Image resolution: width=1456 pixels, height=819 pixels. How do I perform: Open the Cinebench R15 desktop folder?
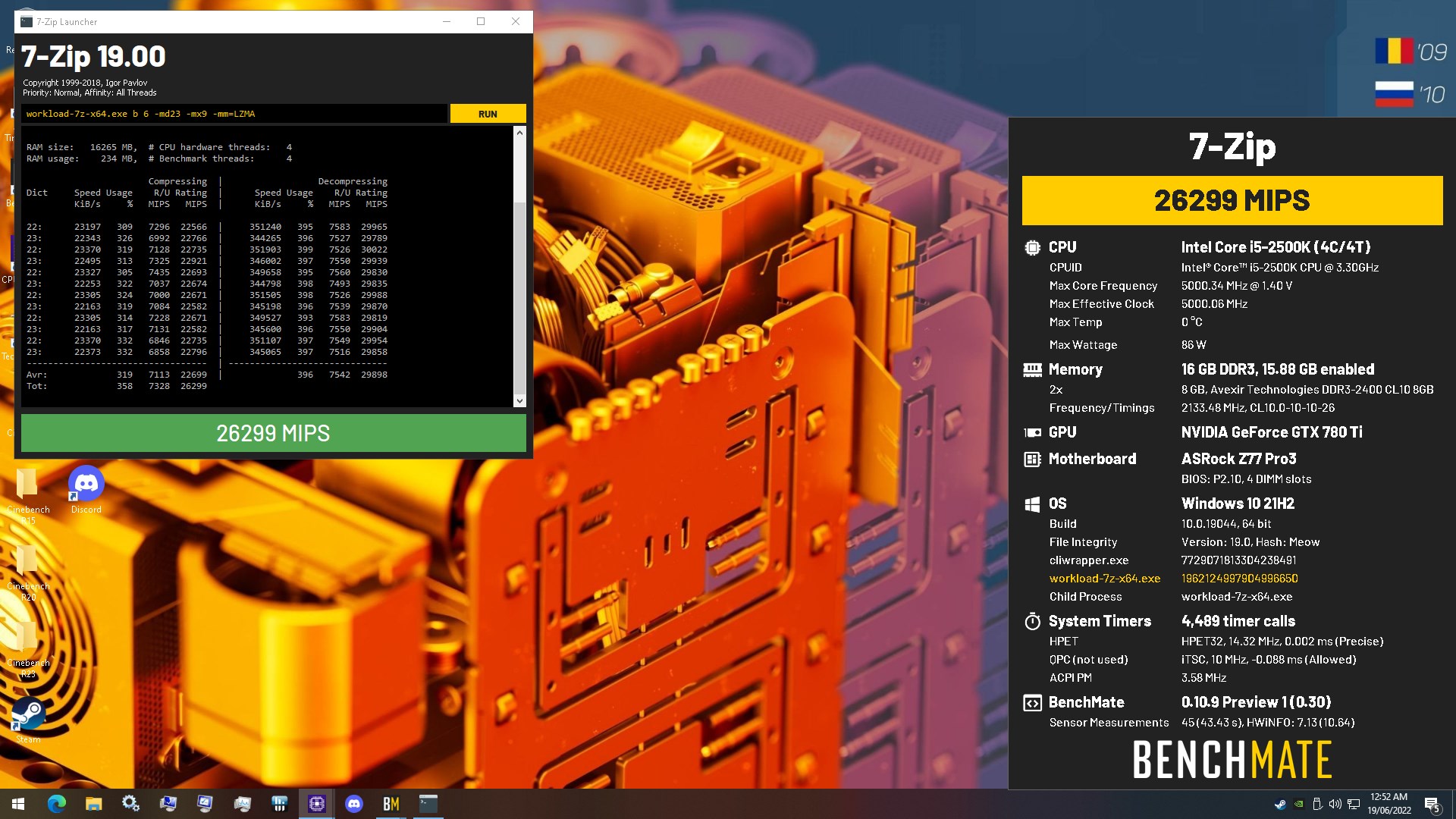[x=28, y=495]
